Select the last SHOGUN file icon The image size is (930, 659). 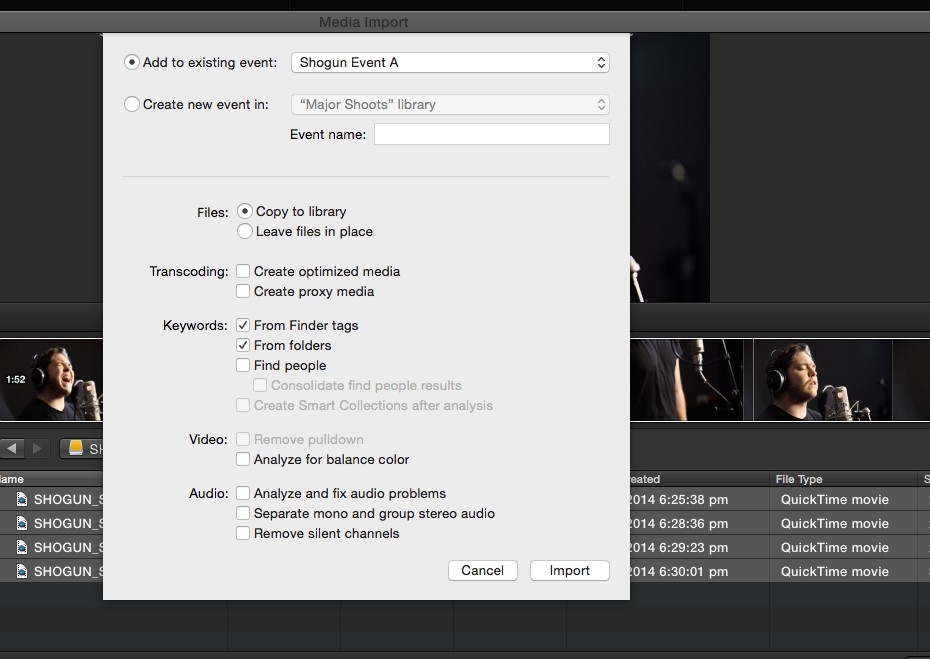(21, 571)
